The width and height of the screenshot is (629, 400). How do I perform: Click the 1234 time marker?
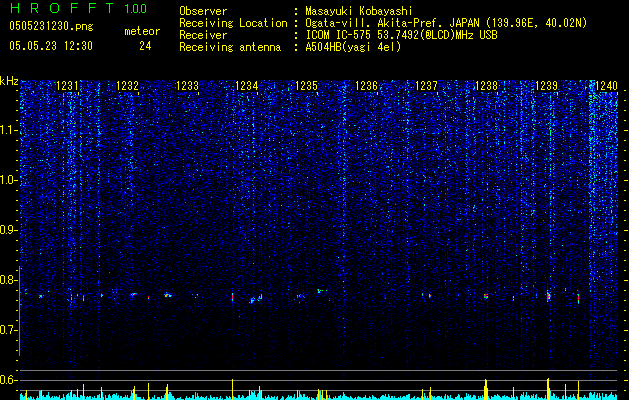click(246, 86)
